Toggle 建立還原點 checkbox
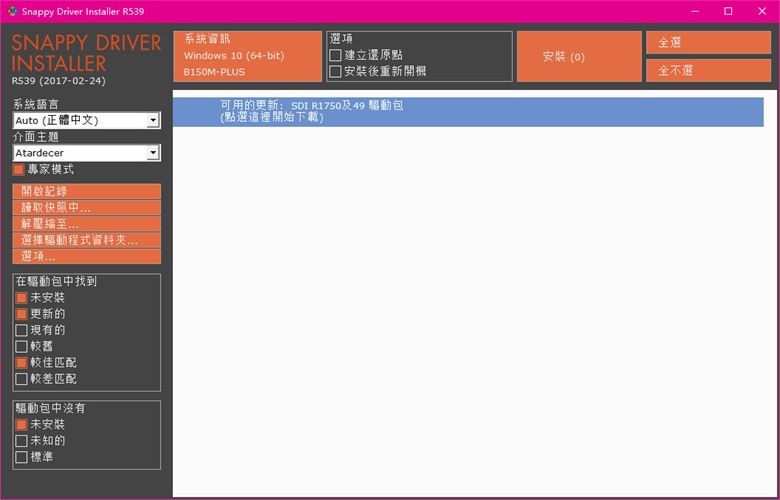780x500 pixels. click(x=335, y=55)
